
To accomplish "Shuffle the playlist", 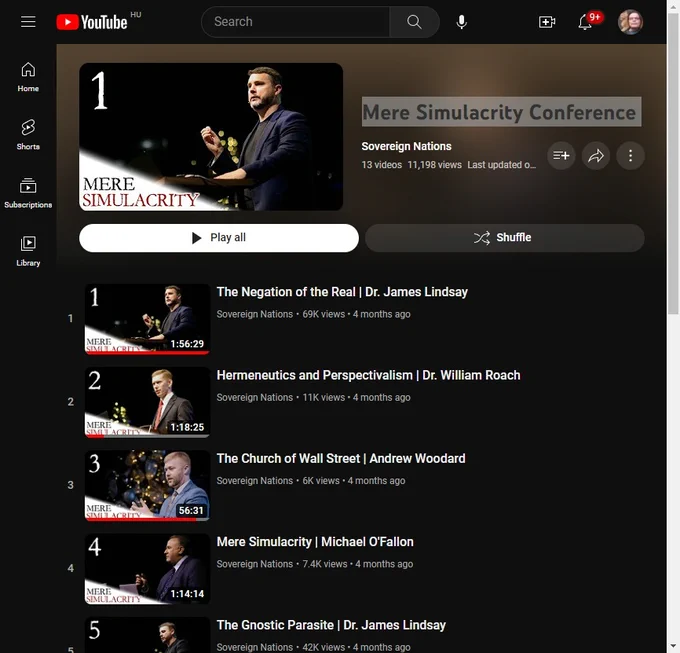I will coord(505,238).
